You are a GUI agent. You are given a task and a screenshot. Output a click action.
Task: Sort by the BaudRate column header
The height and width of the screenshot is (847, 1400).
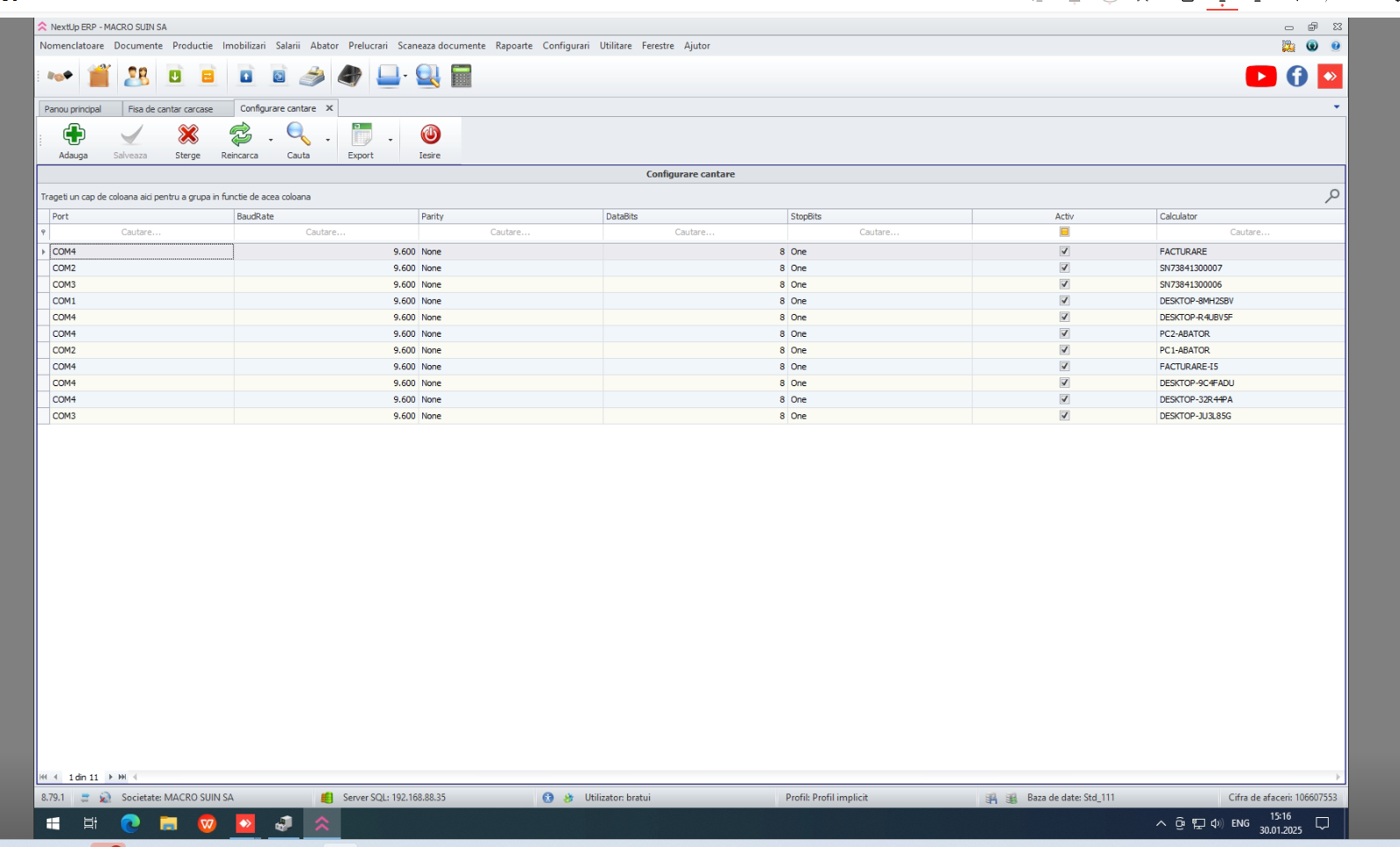(325, 216)
